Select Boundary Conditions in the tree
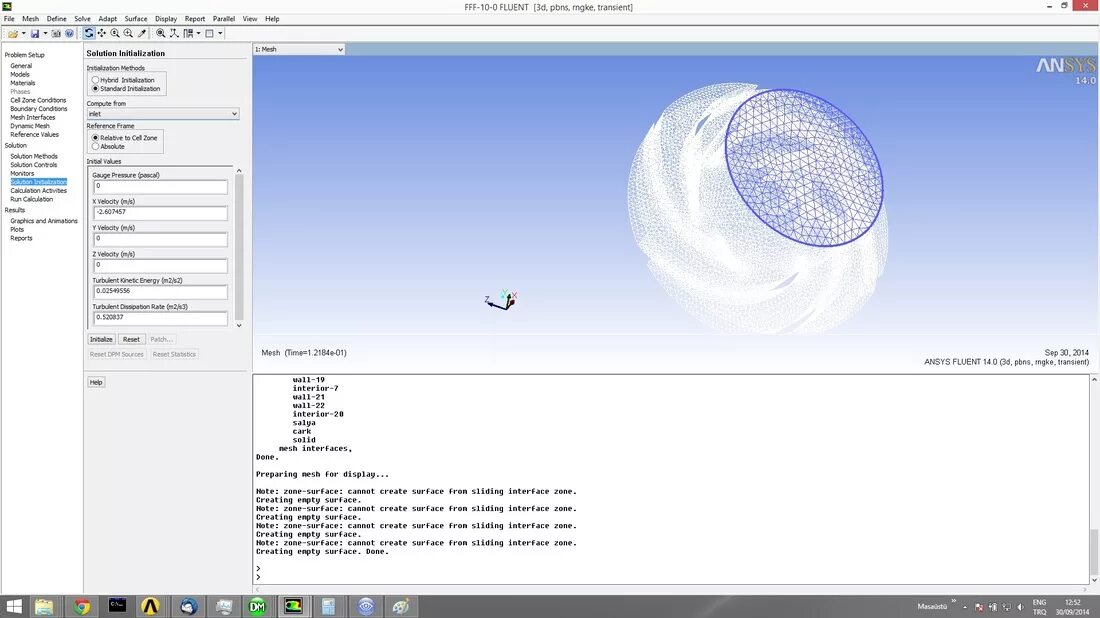This screenshot has height=618, width=1100. click(39, 109)
